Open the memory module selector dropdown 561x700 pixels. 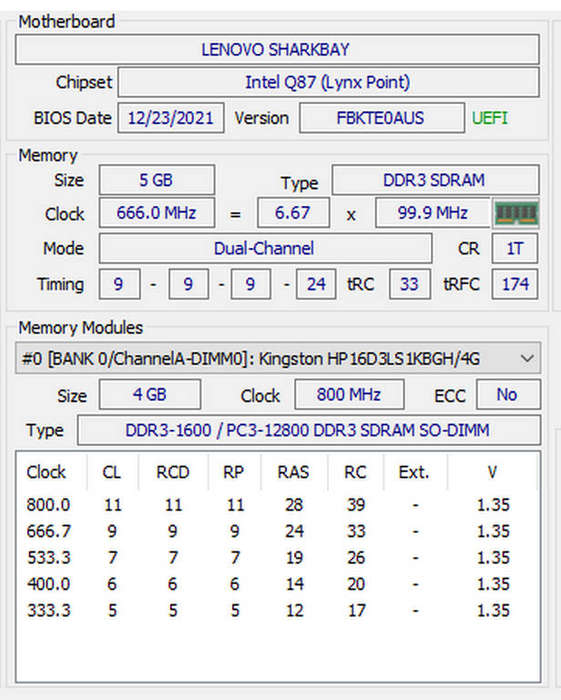point(278,358)
